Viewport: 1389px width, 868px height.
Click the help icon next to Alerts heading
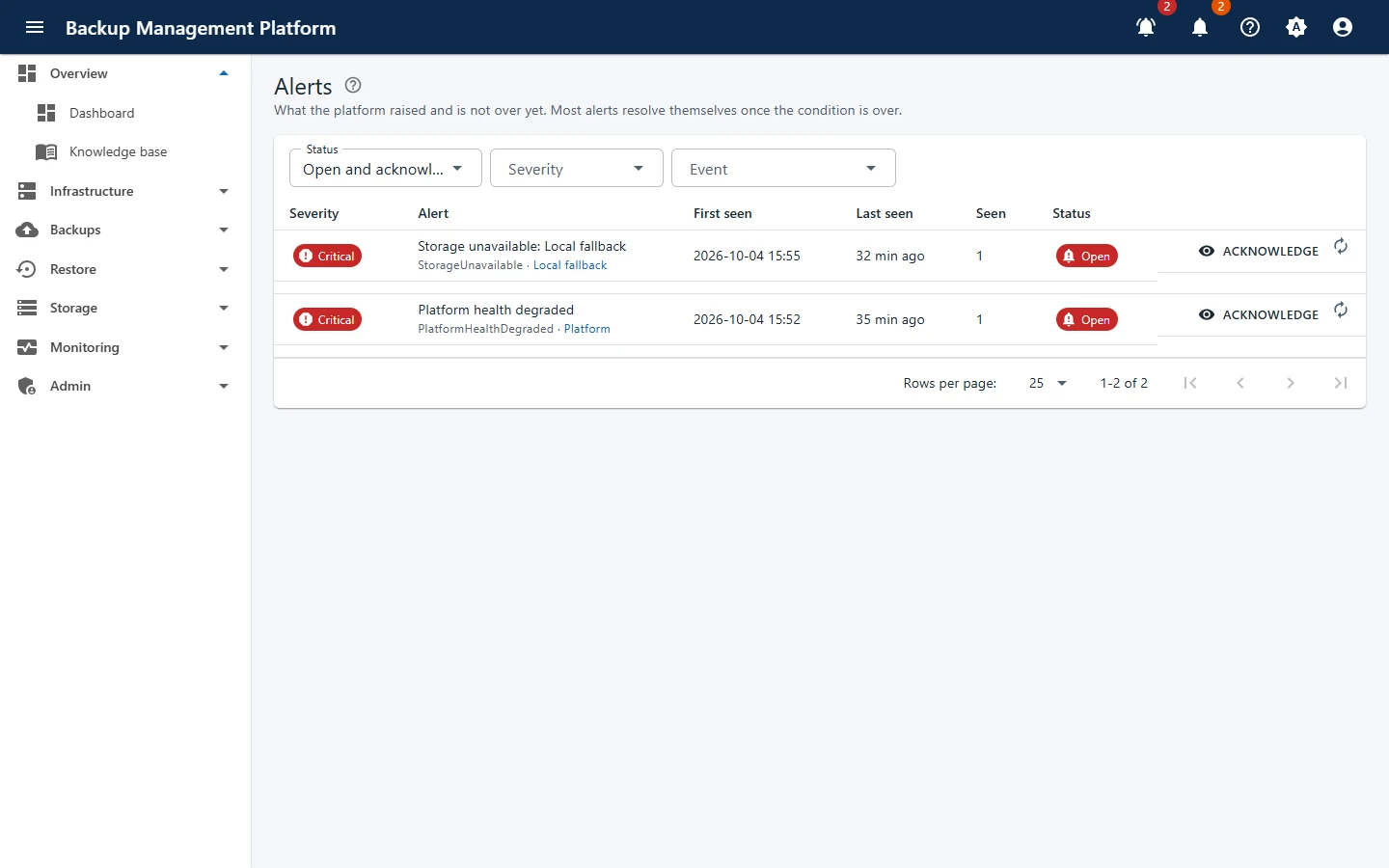click(x=353, y=85)
